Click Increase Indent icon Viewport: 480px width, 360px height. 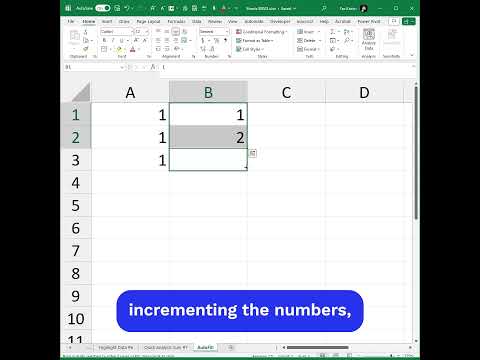167,49
